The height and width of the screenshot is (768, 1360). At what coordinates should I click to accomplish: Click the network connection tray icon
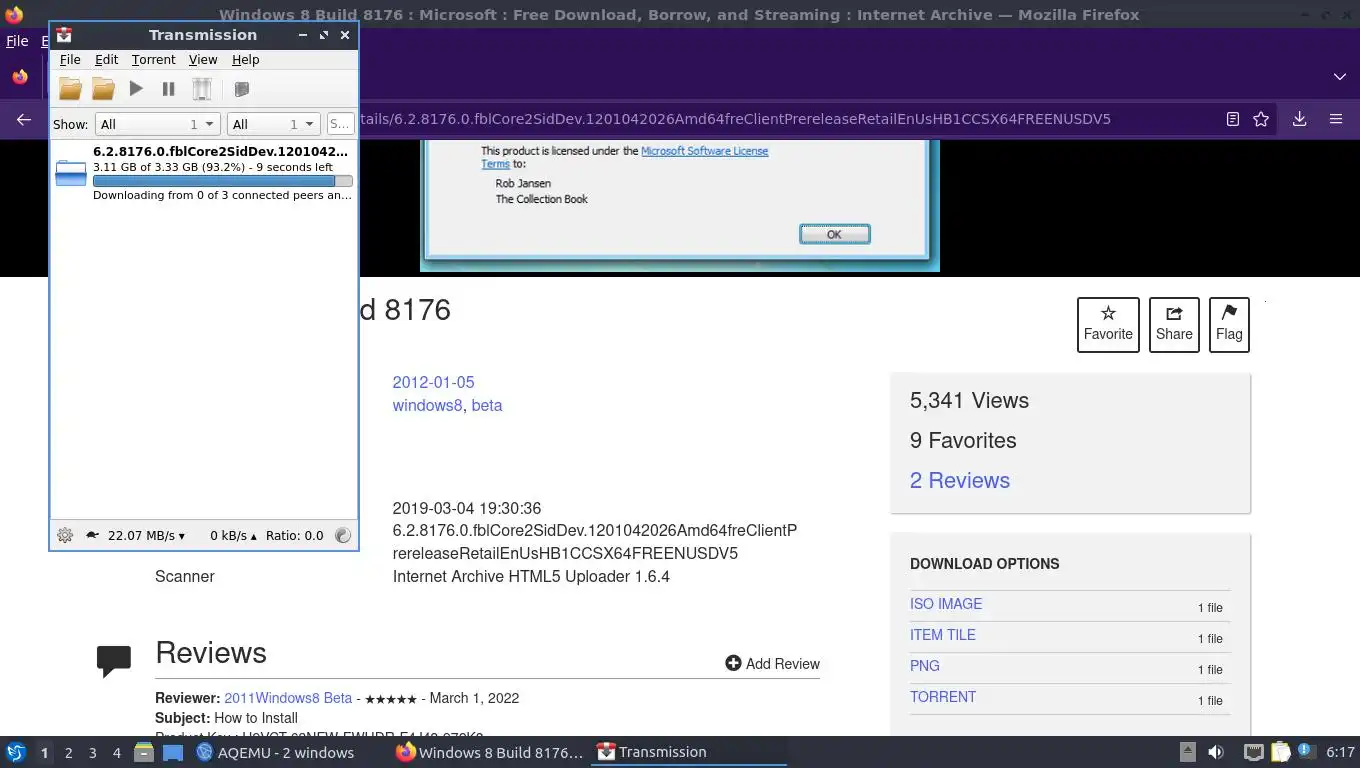coord(1253,752)
